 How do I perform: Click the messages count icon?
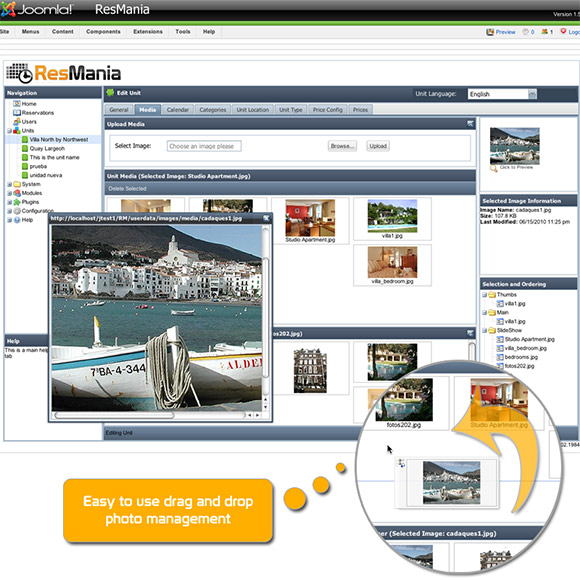[x=525, y=32]
